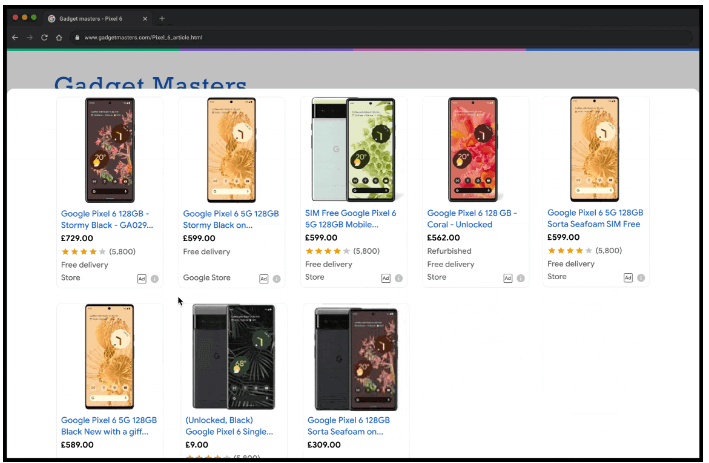Open info icon on the Coral Unlocked card
The image size is (709, 463).
coord(521,278)
